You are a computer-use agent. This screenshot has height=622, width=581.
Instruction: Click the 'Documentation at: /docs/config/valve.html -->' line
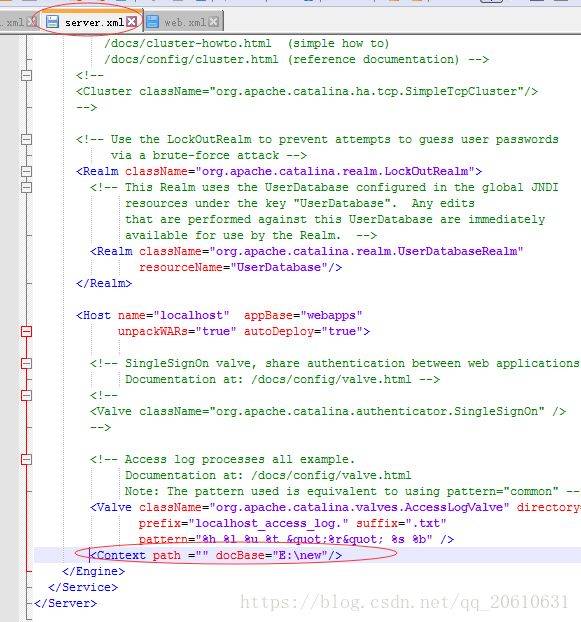tap(282, 379)
